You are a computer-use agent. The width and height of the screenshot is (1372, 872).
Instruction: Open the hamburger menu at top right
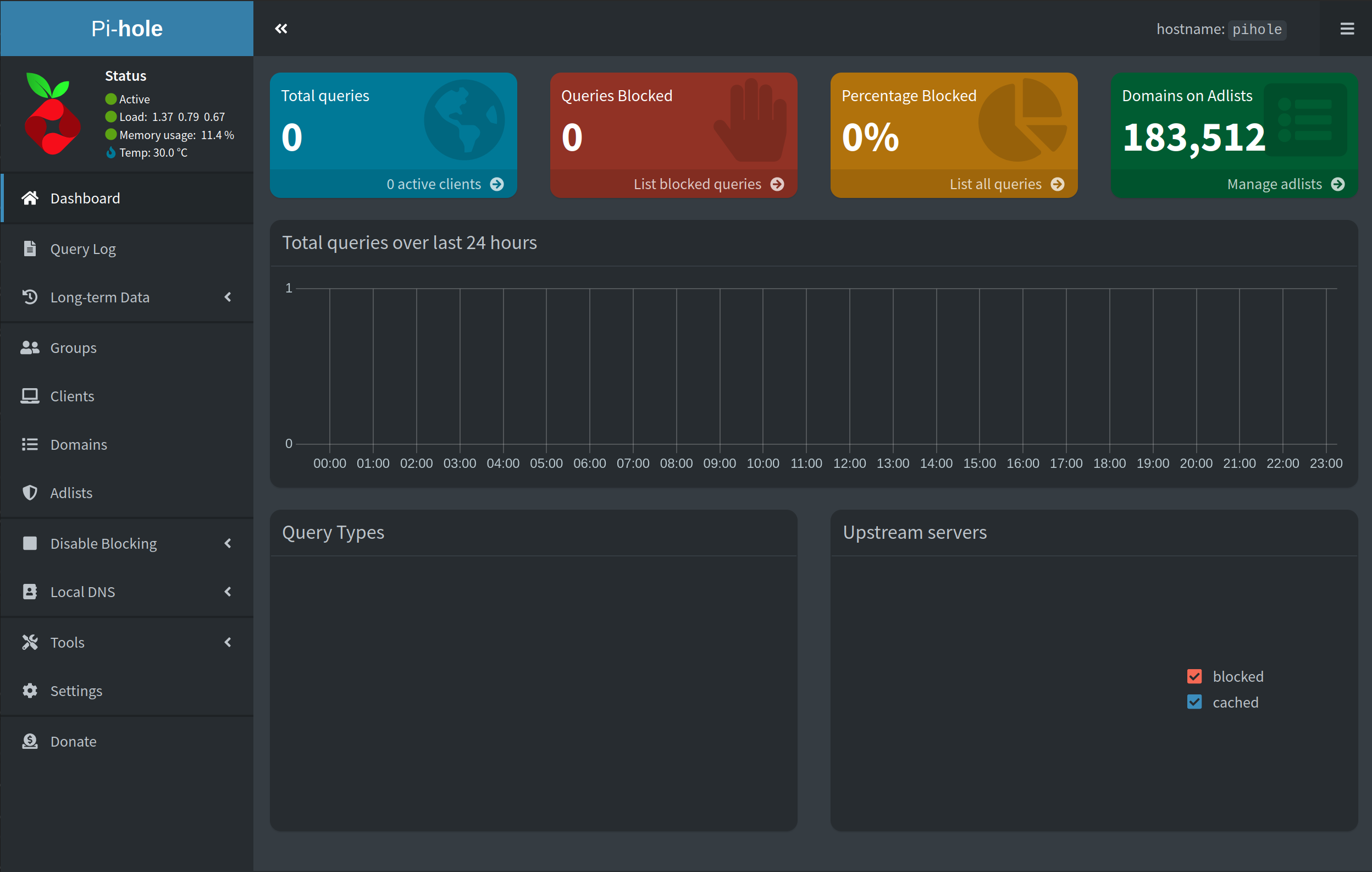pos(1347,29)
